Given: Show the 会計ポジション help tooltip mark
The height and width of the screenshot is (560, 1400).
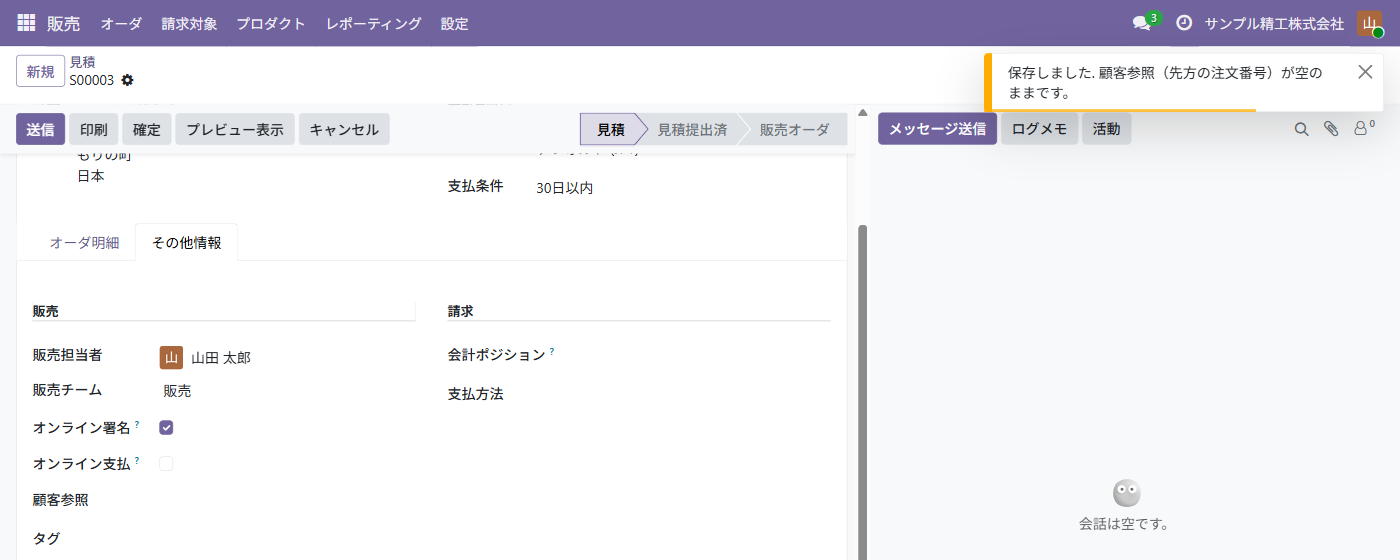Looking at the screenshot, I should point(552,351).
